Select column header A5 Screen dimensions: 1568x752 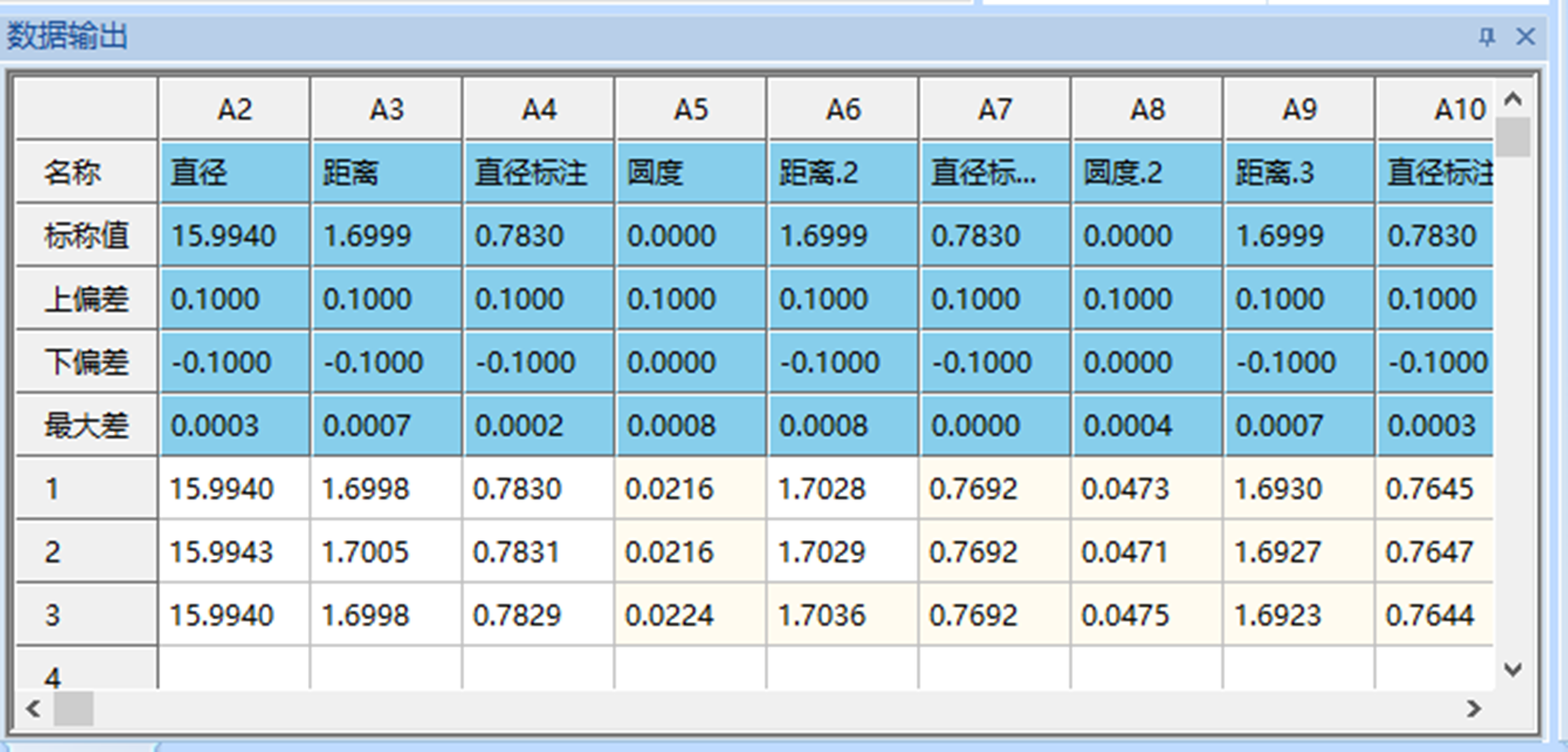point(690,110)
